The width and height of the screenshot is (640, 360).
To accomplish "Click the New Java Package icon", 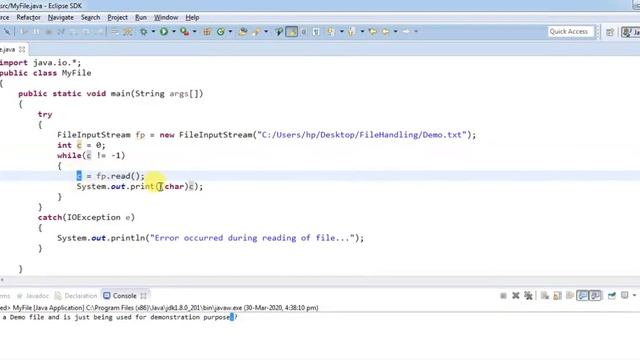I will point(207,31).
